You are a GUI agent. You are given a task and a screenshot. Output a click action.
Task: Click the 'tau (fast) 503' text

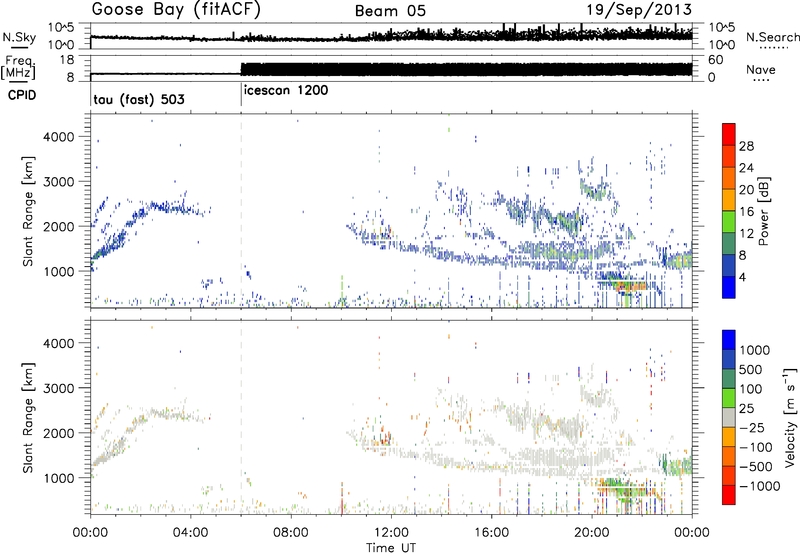(139, 99)
